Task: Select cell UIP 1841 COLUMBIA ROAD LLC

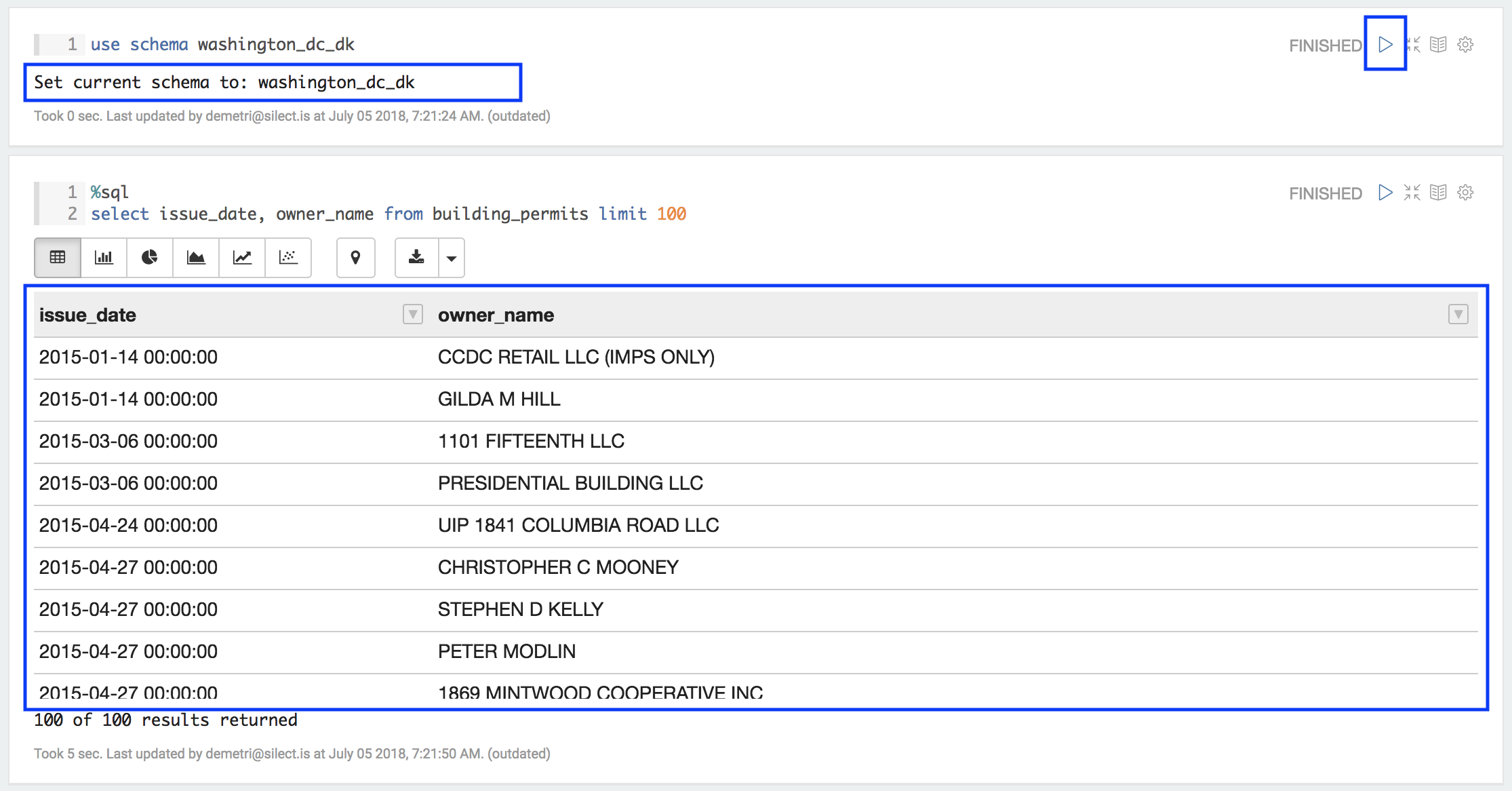Action: (x=955, y=526)
